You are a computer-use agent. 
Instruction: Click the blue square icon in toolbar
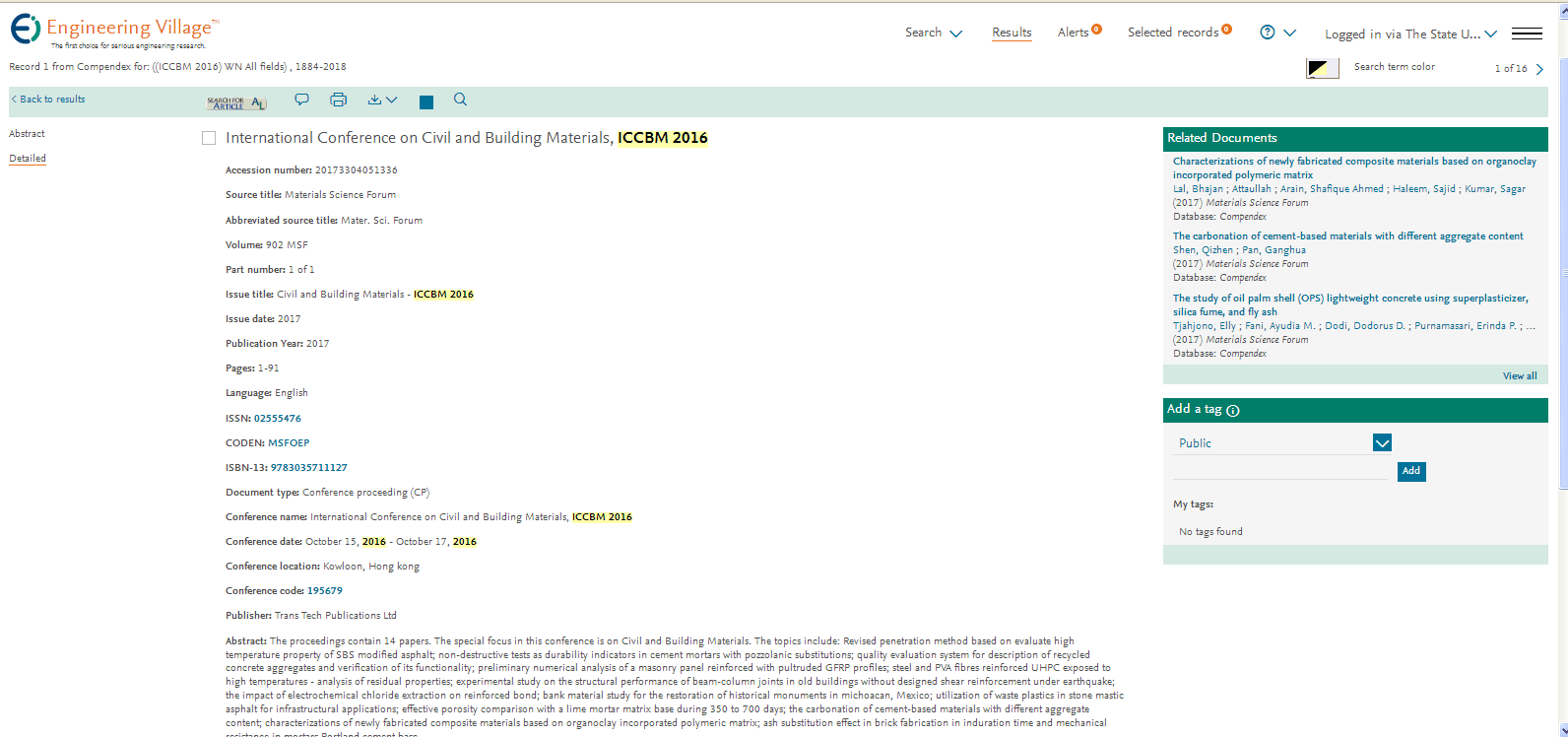425,102
